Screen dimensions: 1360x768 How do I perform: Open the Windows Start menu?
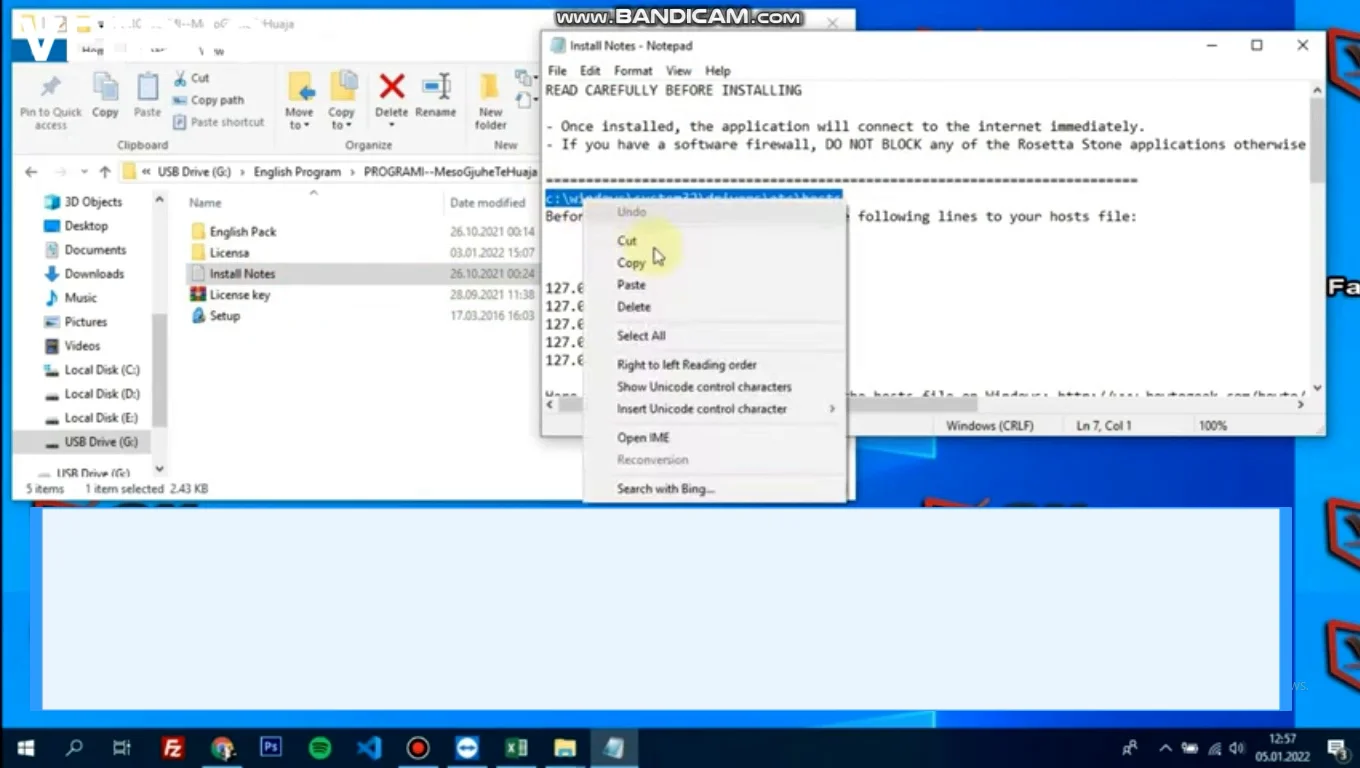point(26,748)
